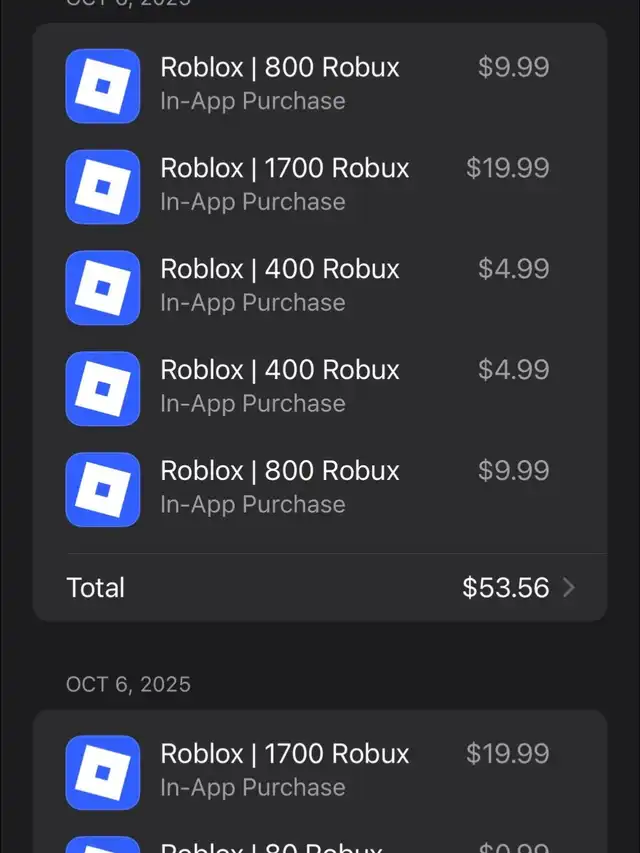Tap Roblox icon of 800 Robux just above Total
Image resolution: width=640 pixels, height=853 pixels.
102,490
